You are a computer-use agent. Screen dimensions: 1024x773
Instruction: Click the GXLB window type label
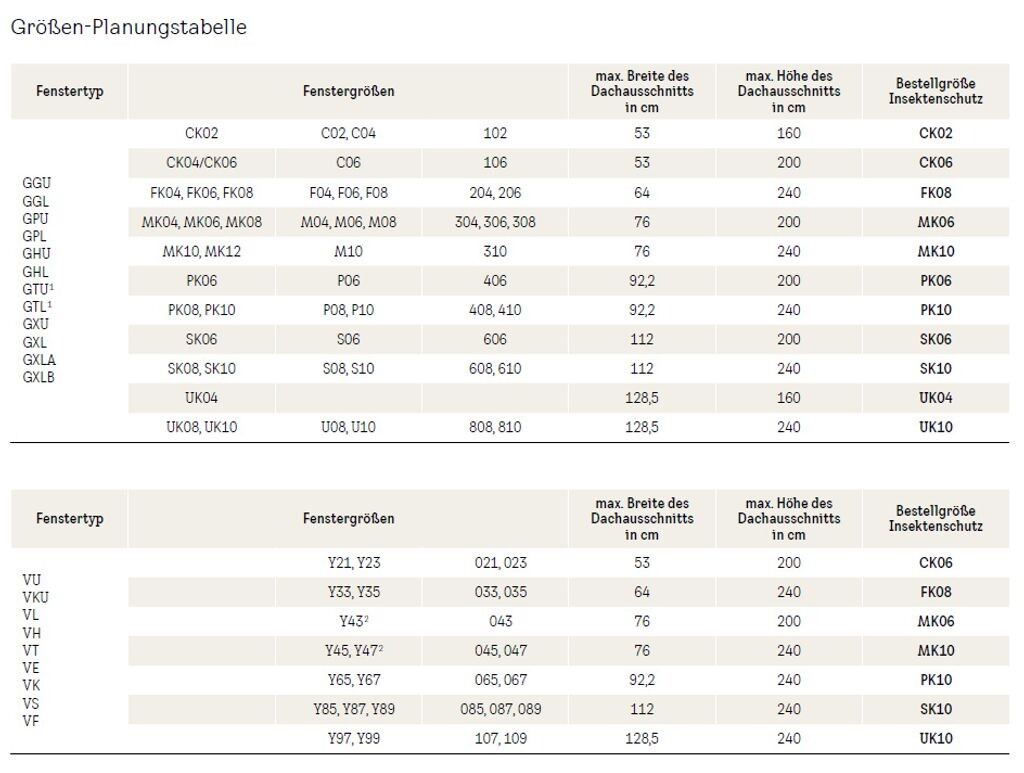coord(40,377)
